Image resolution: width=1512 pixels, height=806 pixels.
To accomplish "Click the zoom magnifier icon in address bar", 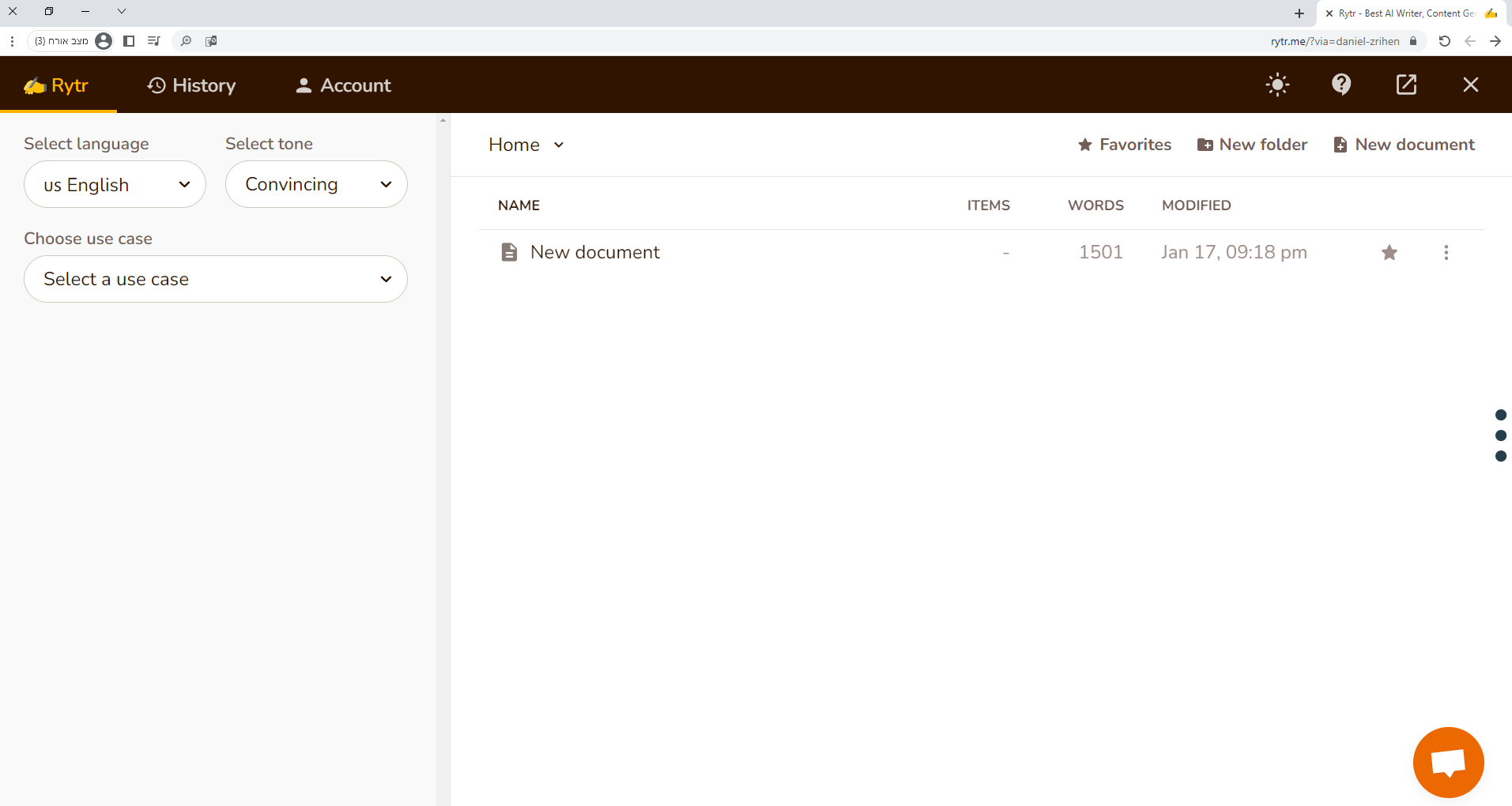I will pos(186,41).
